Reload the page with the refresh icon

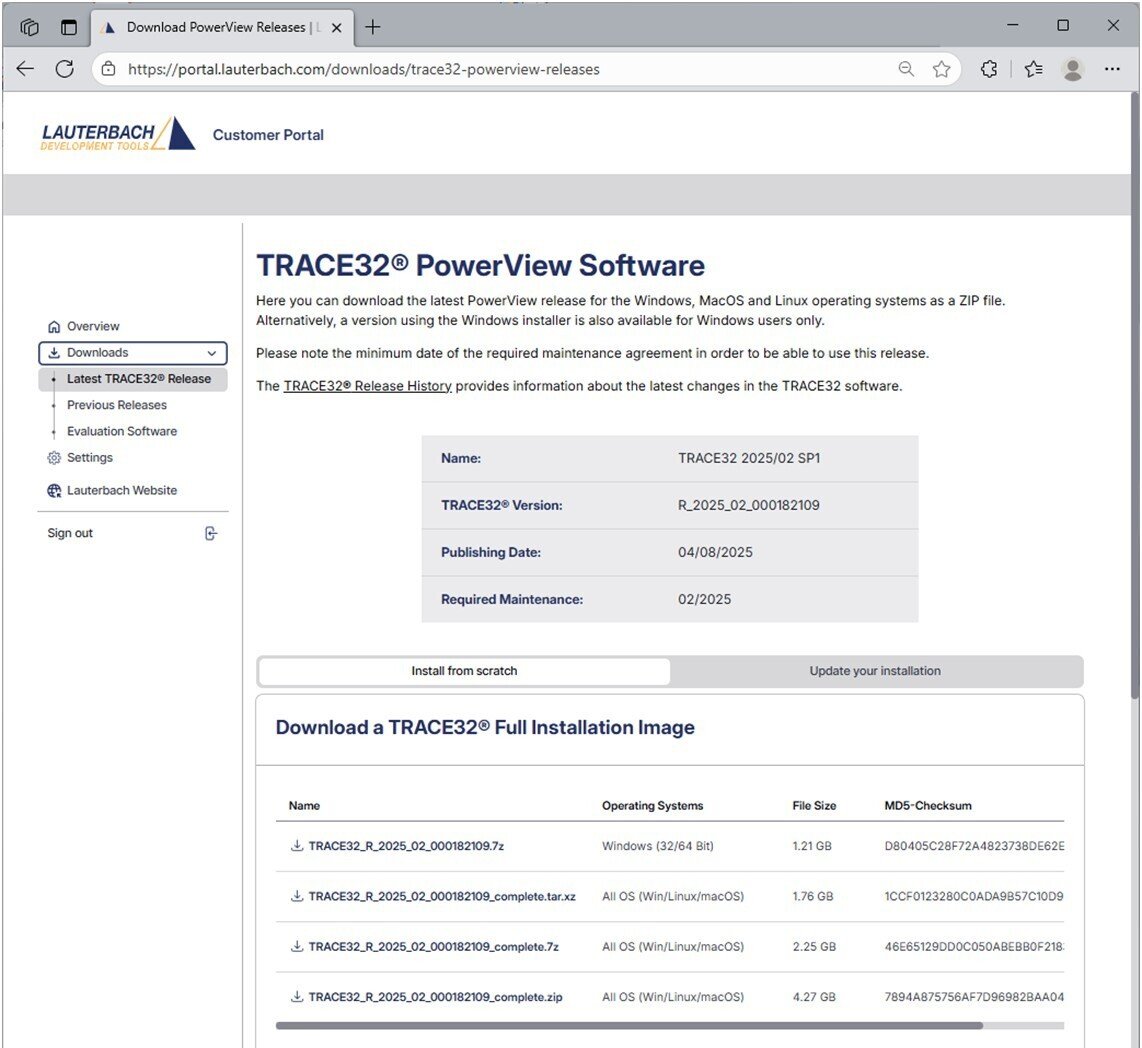coord(64,69)
